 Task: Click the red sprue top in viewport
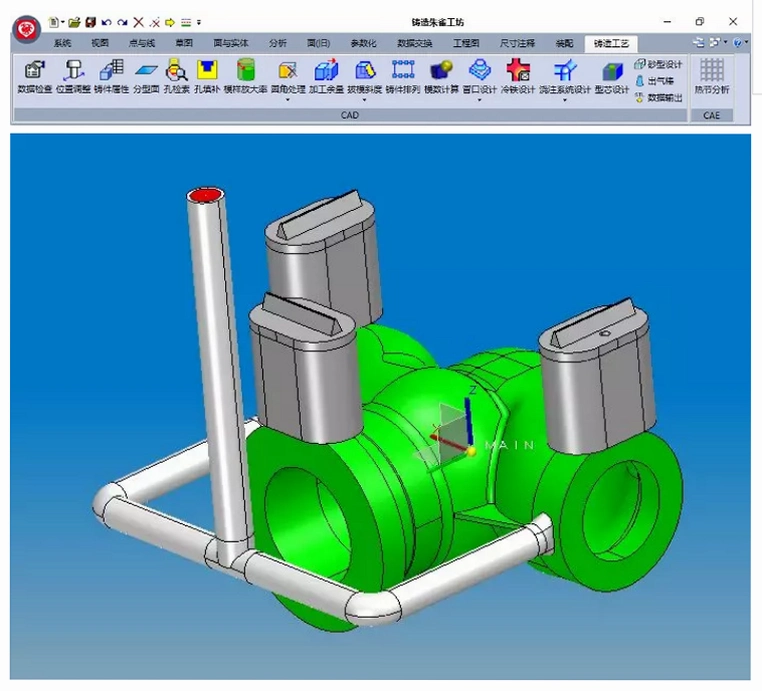(x=206, y=195)
